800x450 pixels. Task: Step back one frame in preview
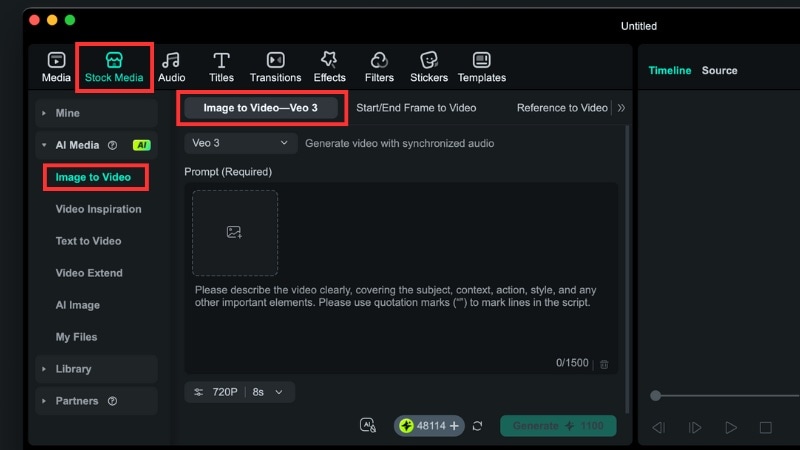point(659,427)
